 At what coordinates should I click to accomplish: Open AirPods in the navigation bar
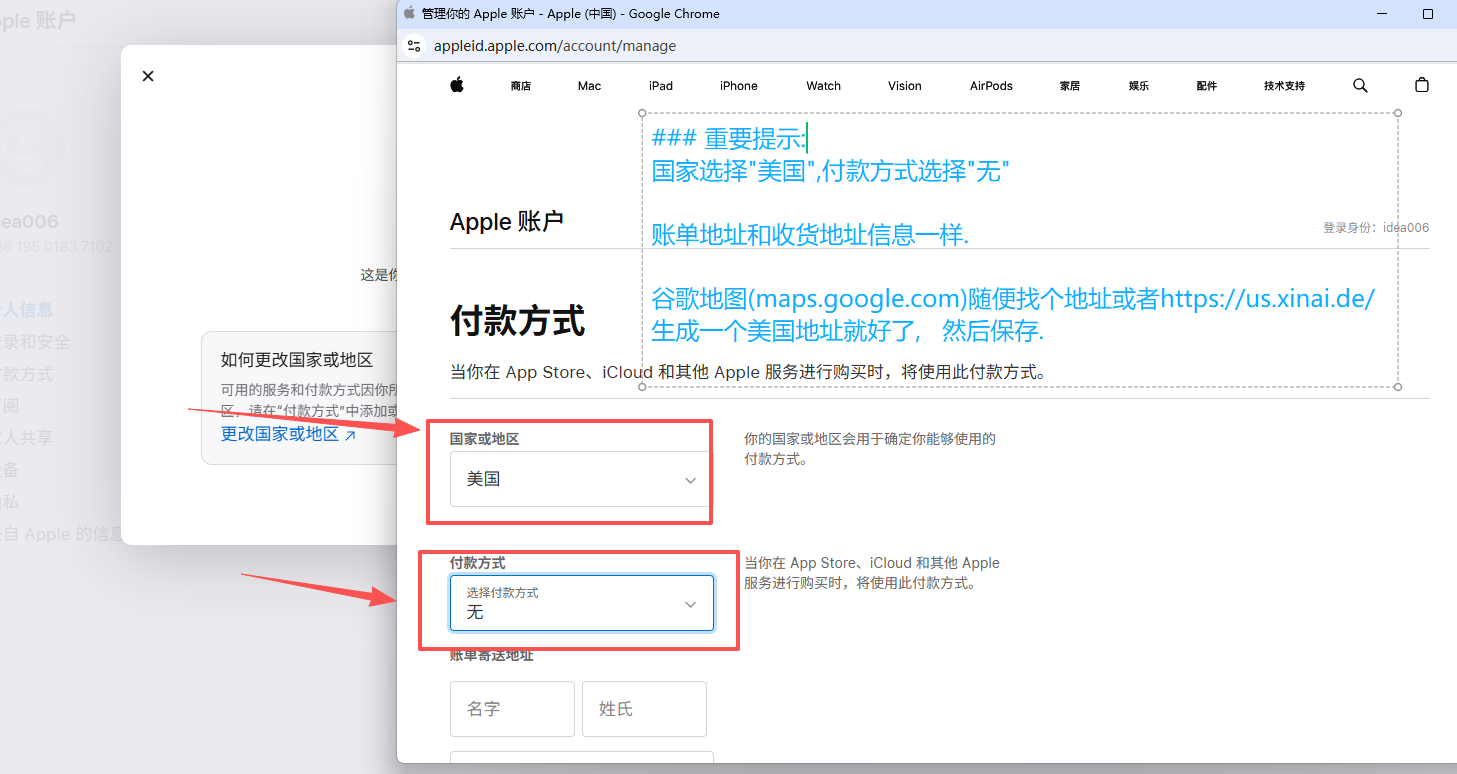991,86
